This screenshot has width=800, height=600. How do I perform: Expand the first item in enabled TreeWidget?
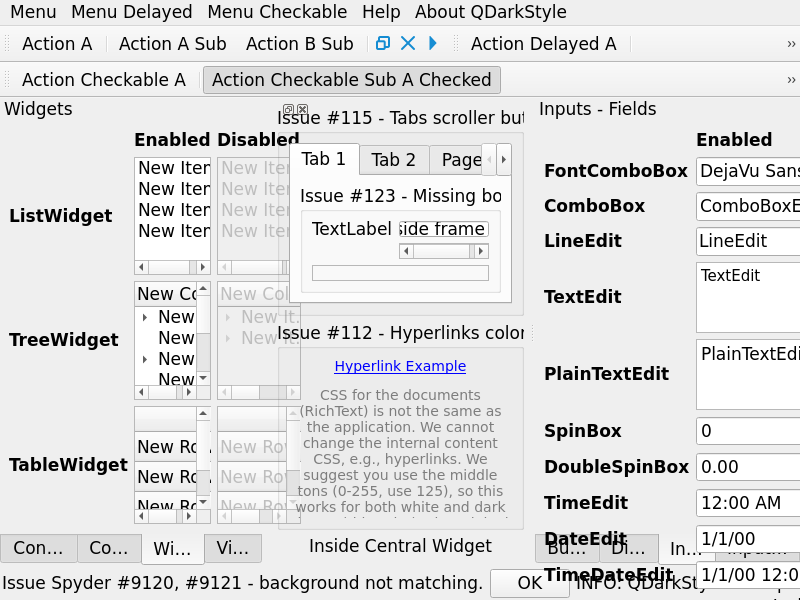(145, 317)
